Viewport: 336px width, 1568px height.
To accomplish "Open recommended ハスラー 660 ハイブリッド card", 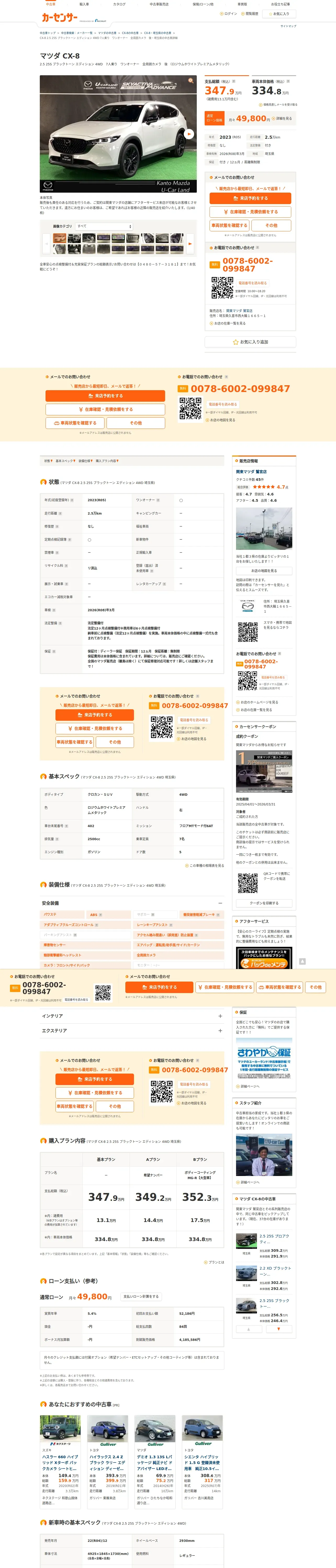I will pyautogui.click(x=60, y=1463).
